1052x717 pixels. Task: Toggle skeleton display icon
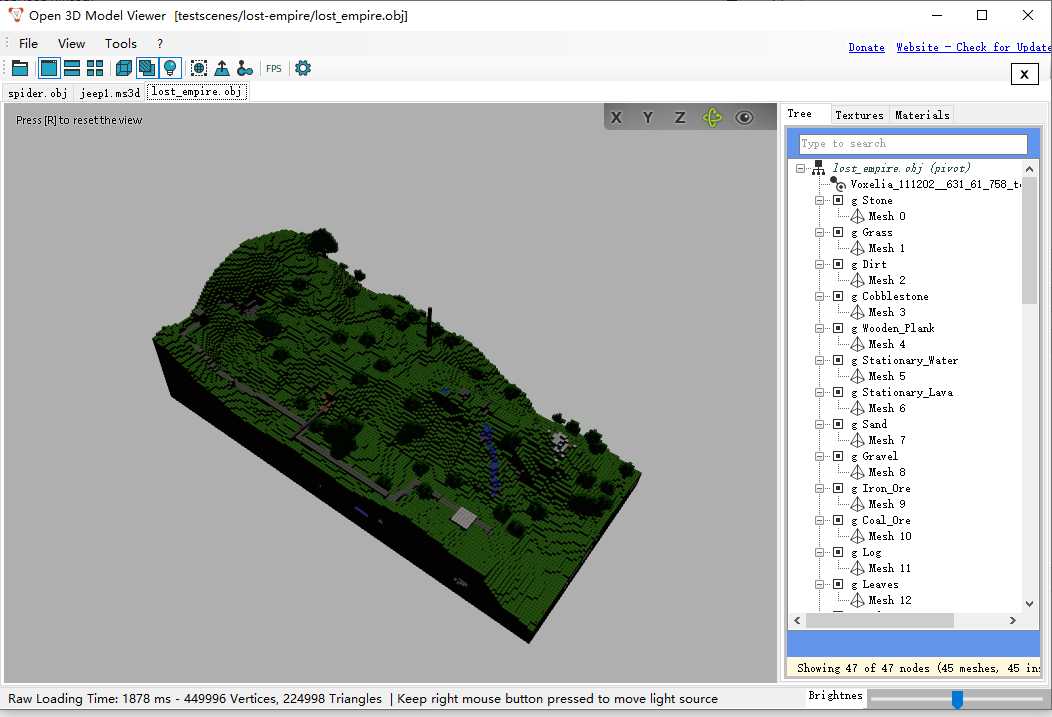pos(245,68)
